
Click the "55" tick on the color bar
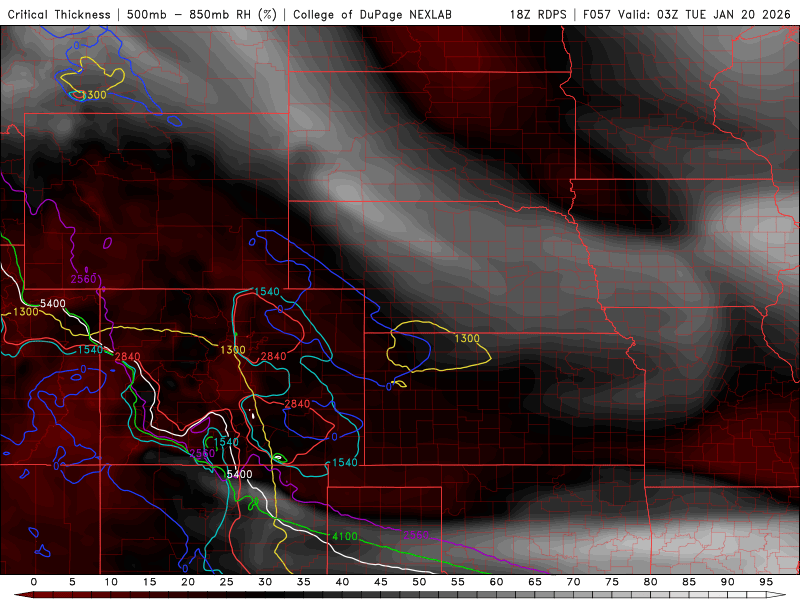pyautogui.click(x=458, y=582)
